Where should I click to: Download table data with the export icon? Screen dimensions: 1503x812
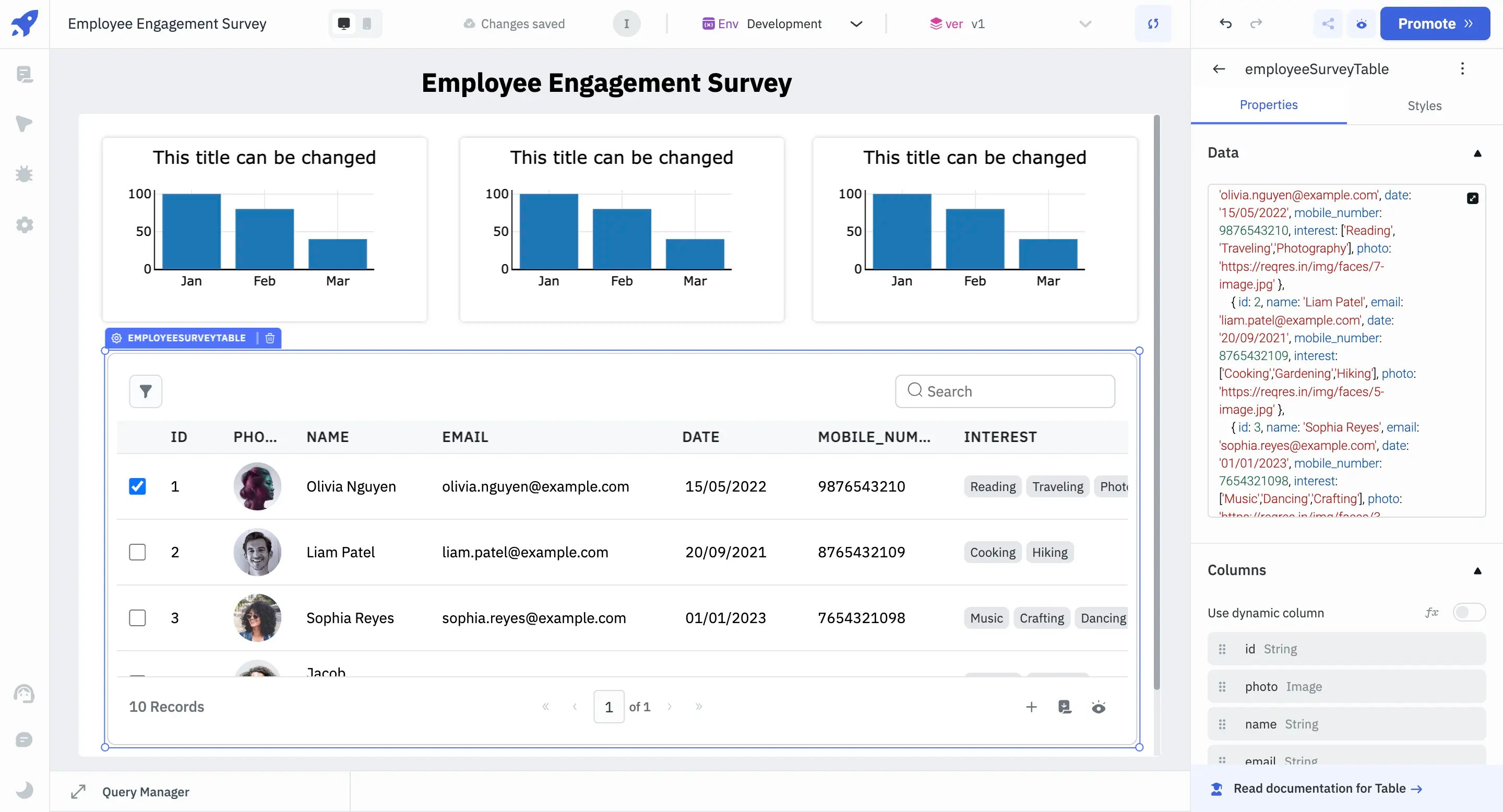[1065, 707]
